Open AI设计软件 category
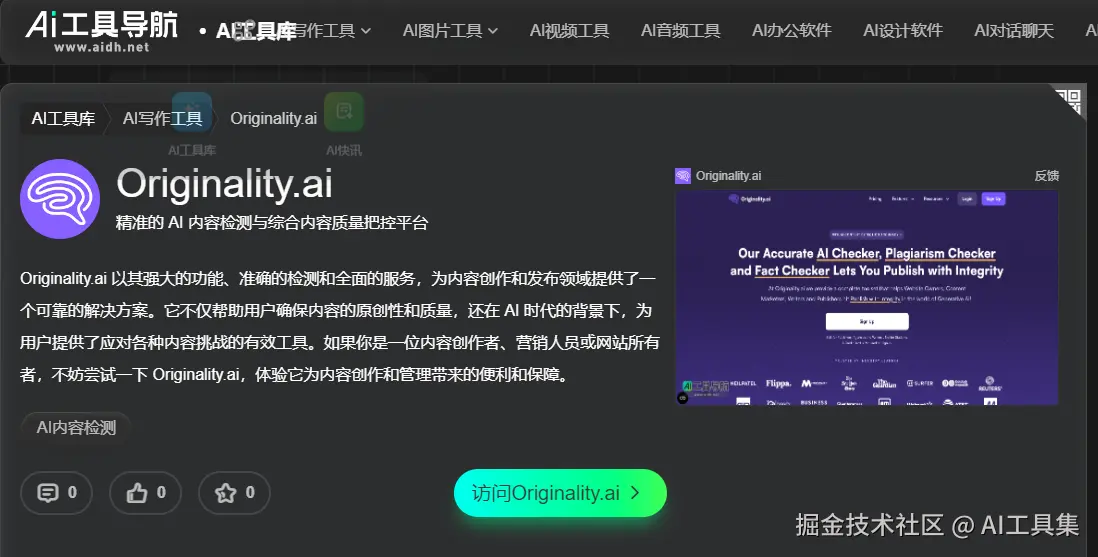 tap(903, 31)
